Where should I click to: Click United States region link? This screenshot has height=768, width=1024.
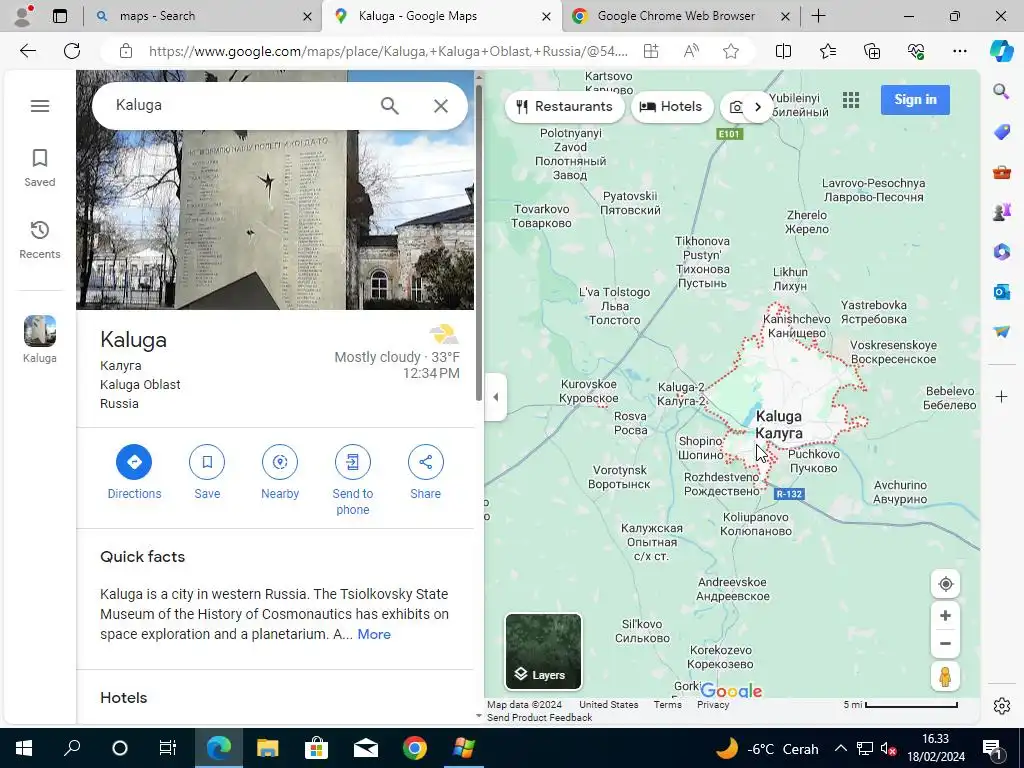point(609,705)
